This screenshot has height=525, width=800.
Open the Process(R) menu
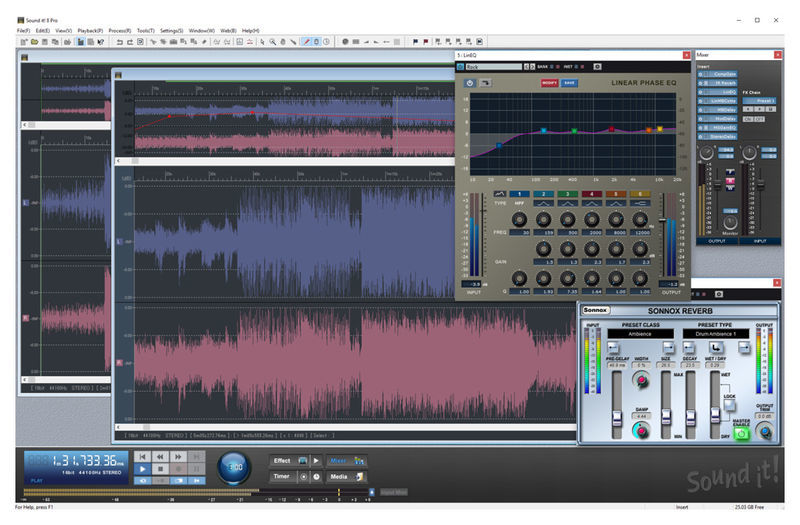[x=119, y=31]
